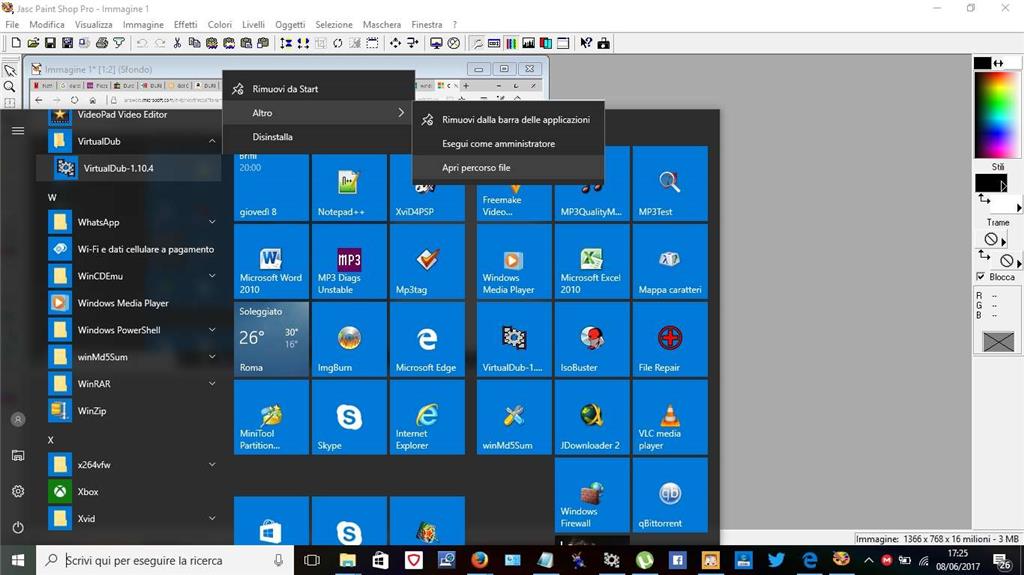Click the Start menu hamburger icon

coord(18,131)
